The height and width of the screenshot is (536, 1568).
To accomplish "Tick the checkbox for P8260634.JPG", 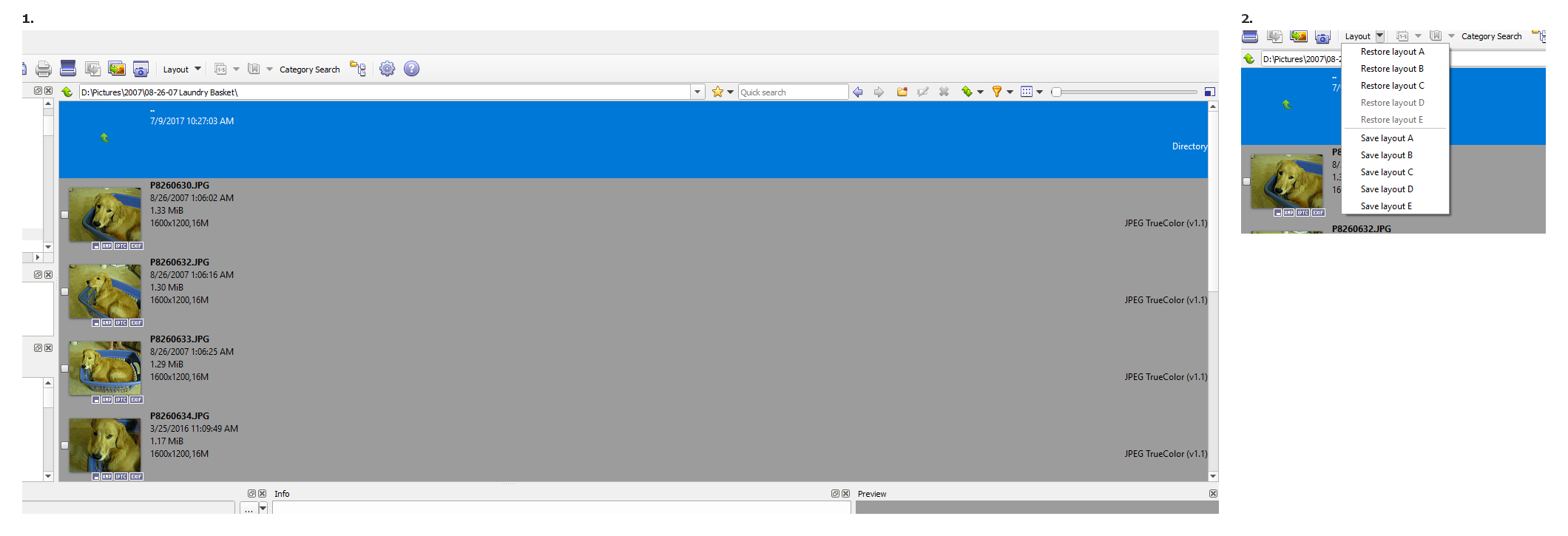I will [x=64, y=446].
